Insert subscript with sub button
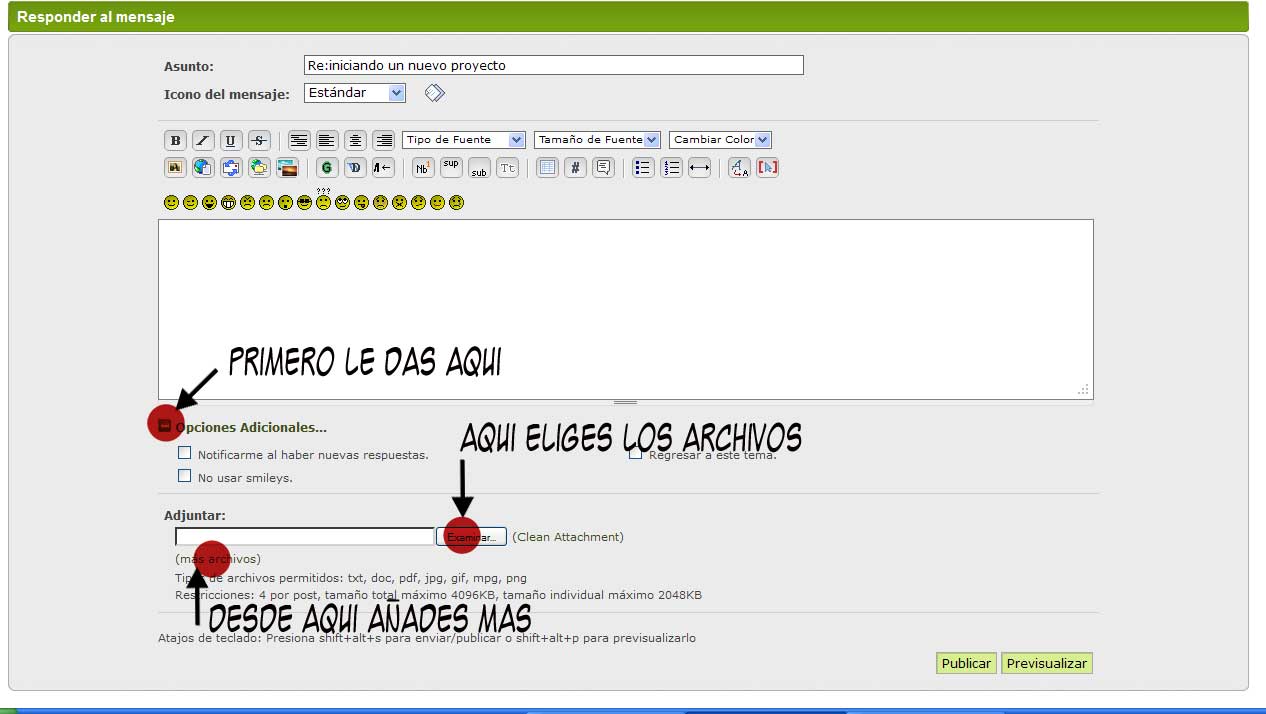Image resolution: width=1266 pixels, height=714 pixels. 479,168
